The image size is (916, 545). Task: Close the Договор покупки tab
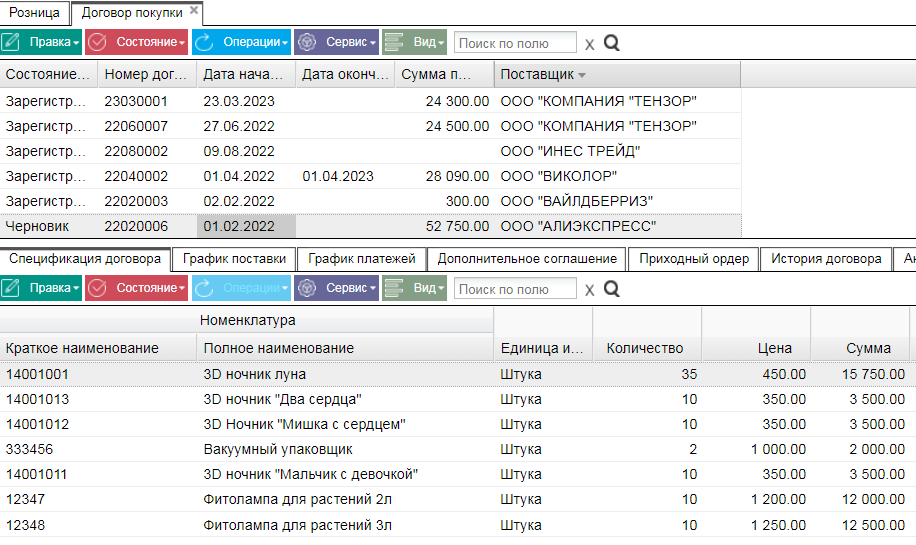pyautogui.click(x=194, y=10)
